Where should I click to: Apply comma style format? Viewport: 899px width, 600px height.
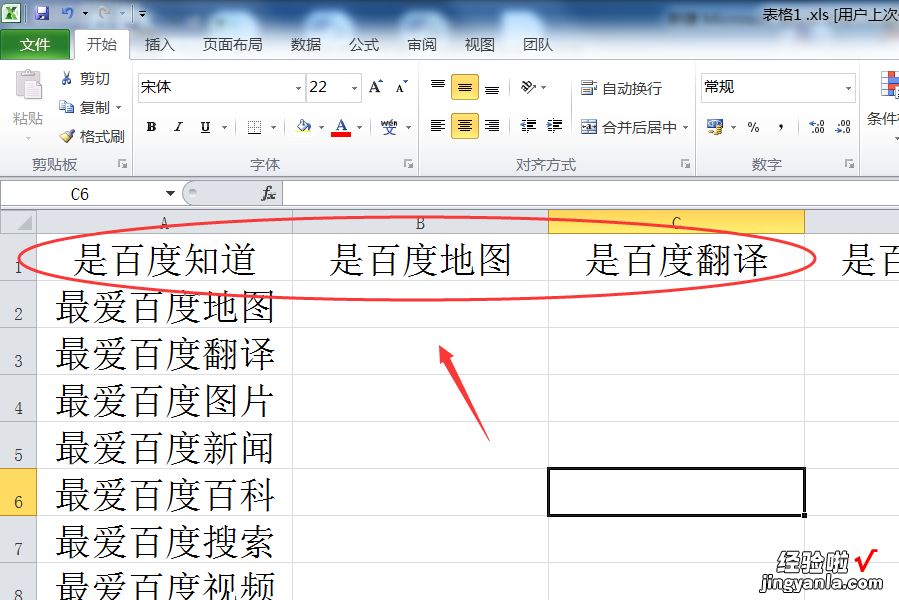click(781, 127)
